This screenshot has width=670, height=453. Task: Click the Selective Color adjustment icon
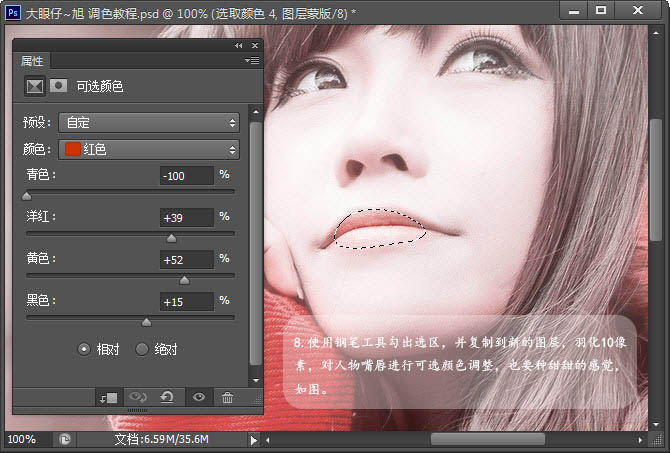pos(35,86)
